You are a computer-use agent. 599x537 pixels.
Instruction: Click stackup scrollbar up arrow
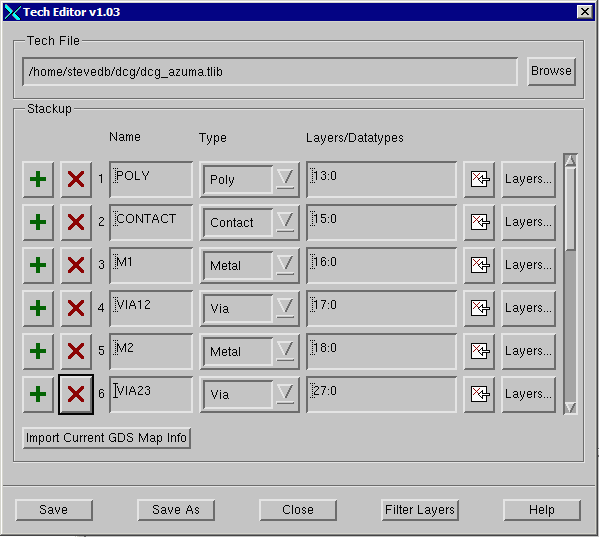(x=570, y=160)
